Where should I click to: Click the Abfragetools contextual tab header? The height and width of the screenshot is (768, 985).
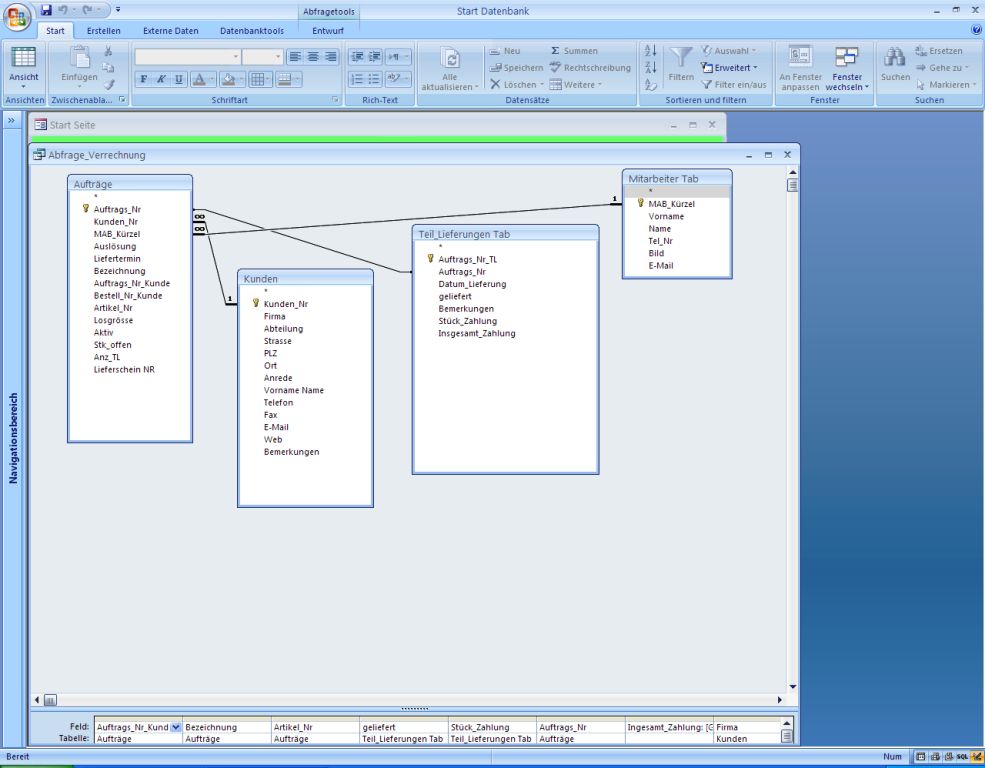pyautogui.click(x=329, y=11)
